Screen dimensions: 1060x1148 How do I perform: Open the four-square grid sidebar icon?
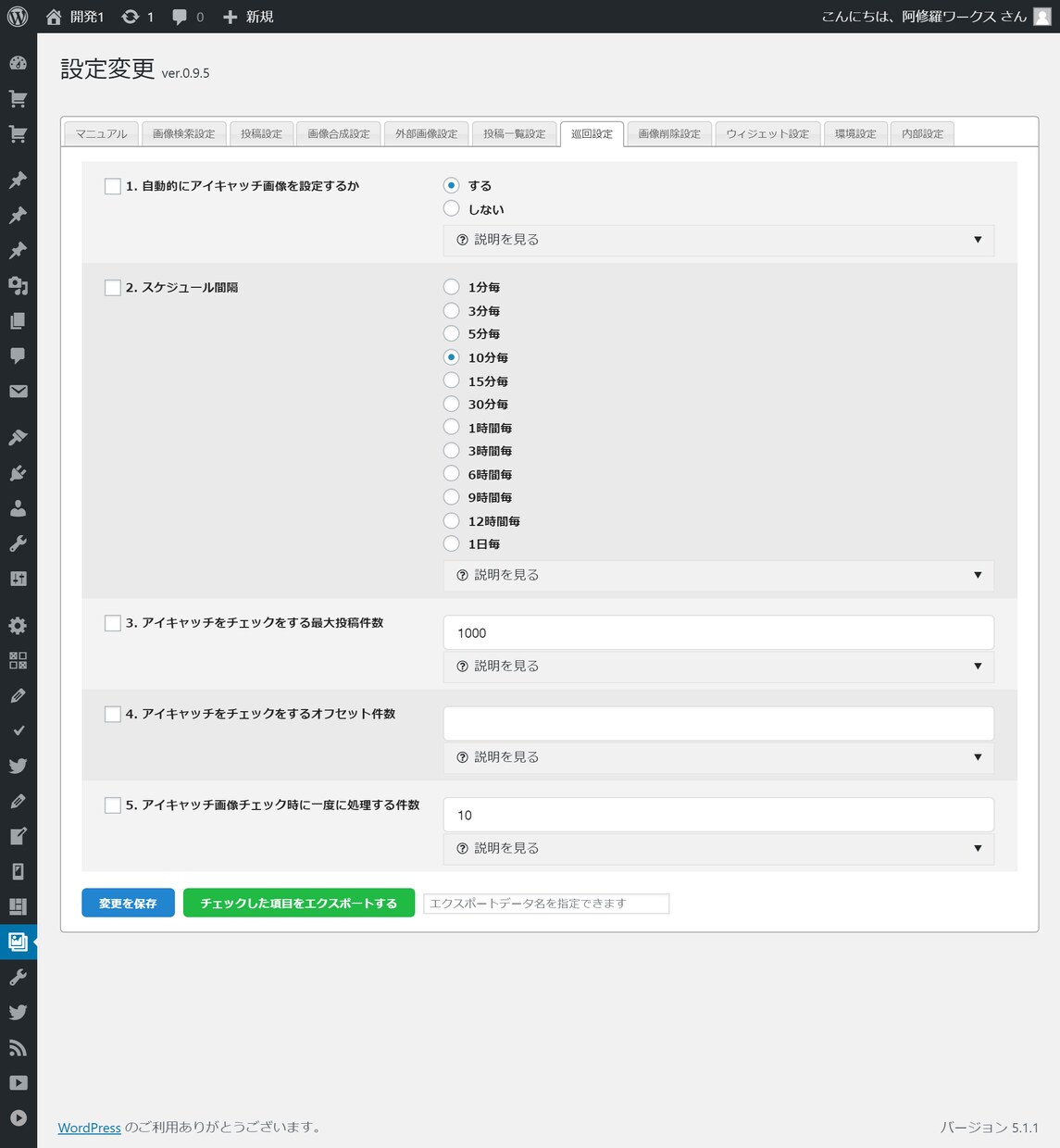pos(18,660)
